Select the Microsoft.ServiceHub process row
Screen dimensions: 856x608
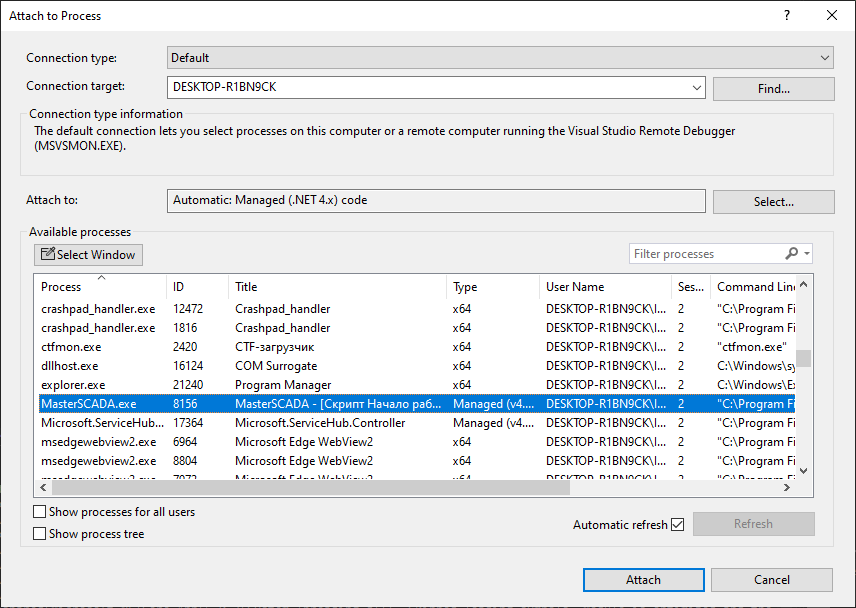pyautogui.click(x=417, y=423)
